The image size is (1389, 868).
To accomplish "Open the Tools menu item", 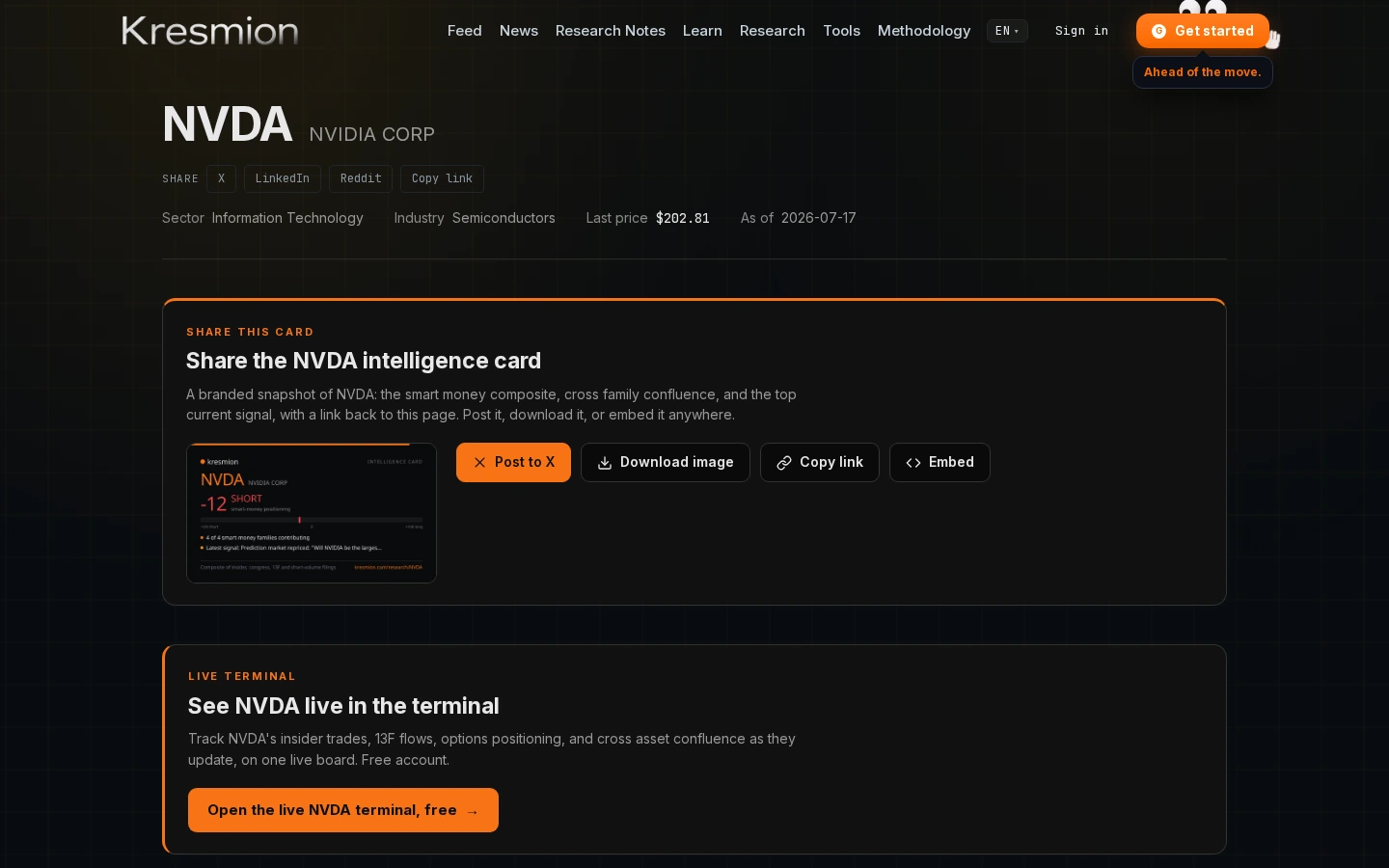I will 841,31.
